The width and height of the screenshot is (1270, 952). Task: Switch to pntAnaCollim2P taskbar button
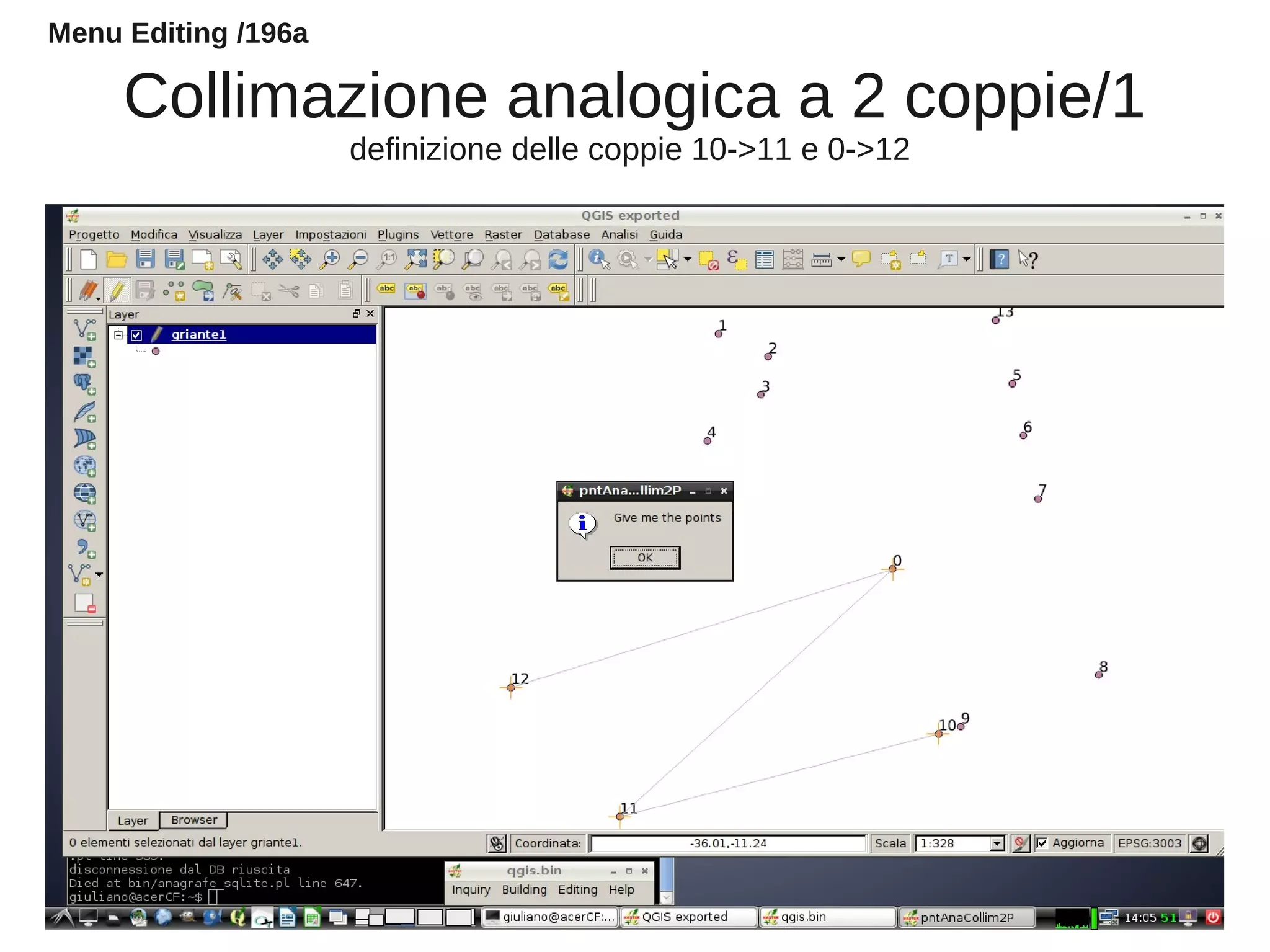point(967,917)
